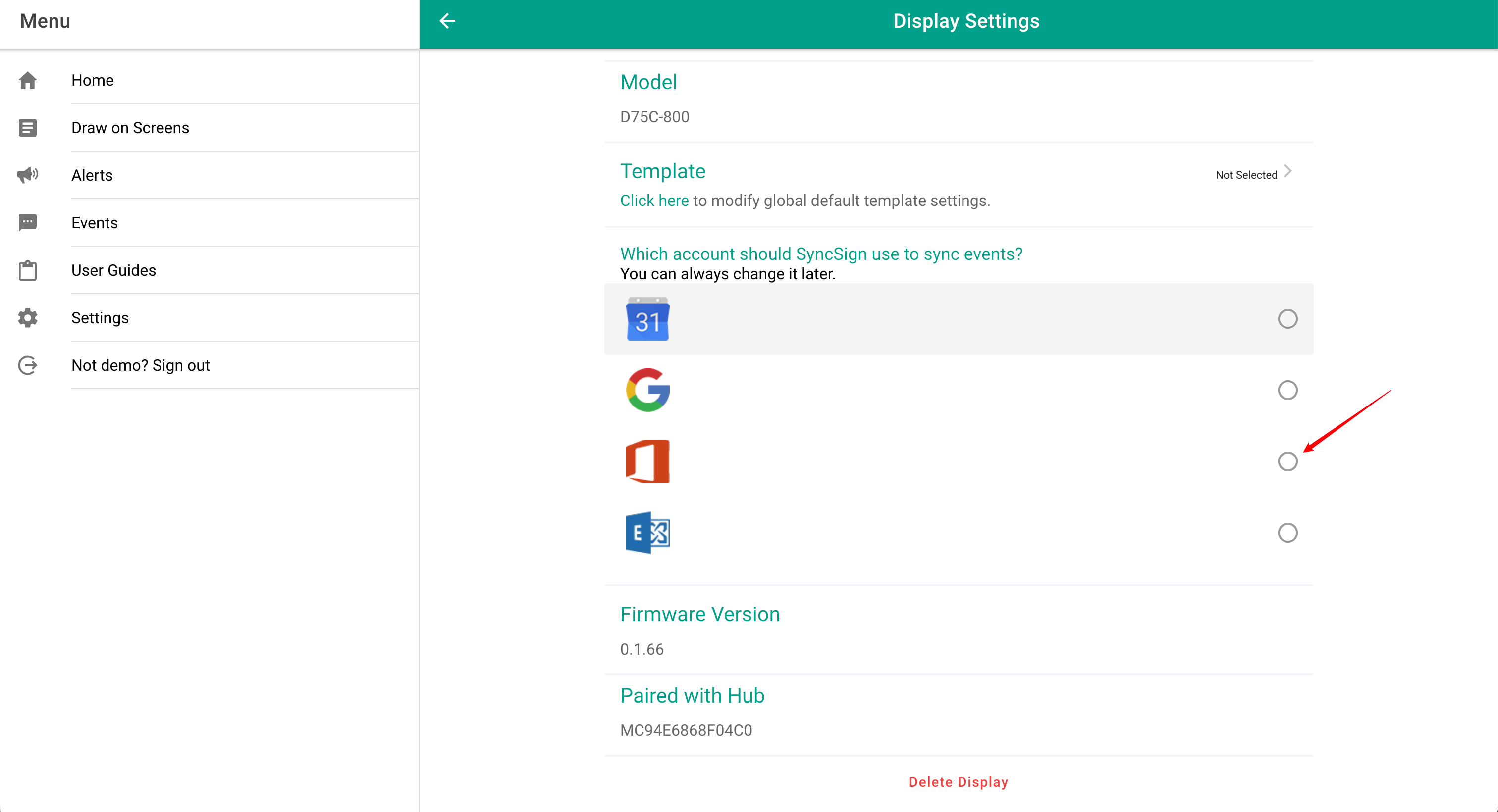Click the Not Selected template value
The image size is (1498, 812).
(1246, 175)
